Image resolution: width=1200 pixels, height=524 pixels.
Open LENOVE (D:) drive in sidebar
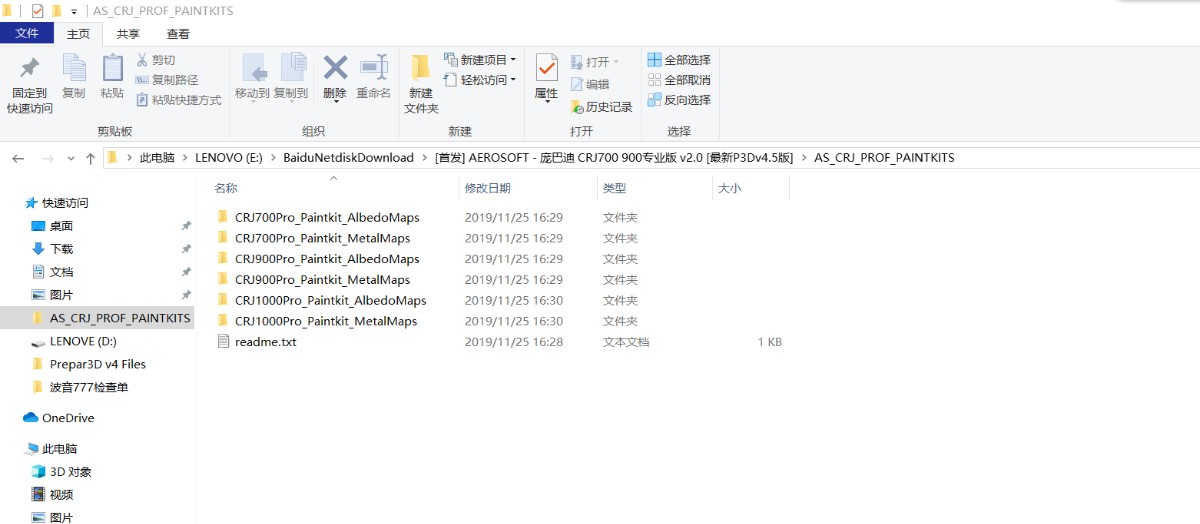83,341
